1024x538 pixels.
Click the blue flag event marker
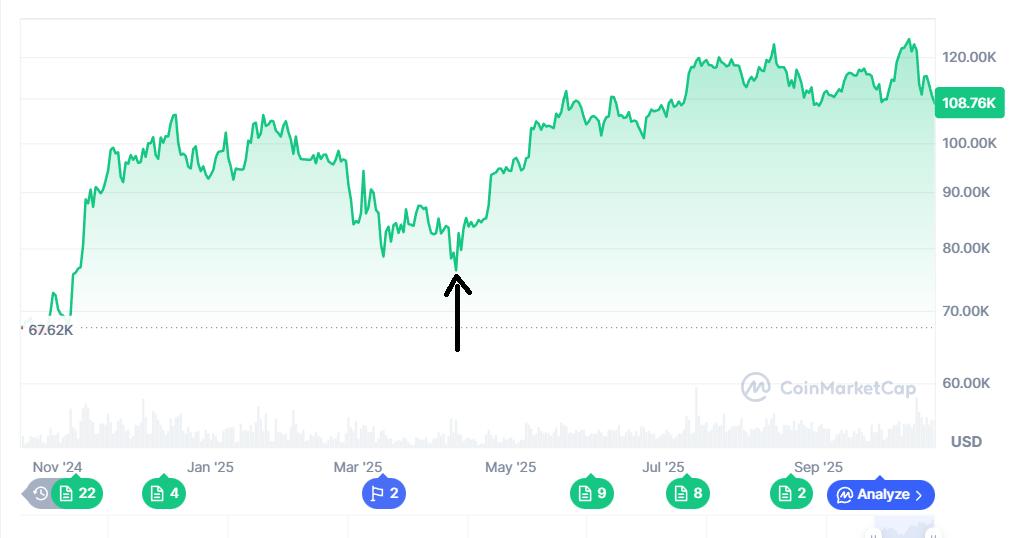coord(384,493)
